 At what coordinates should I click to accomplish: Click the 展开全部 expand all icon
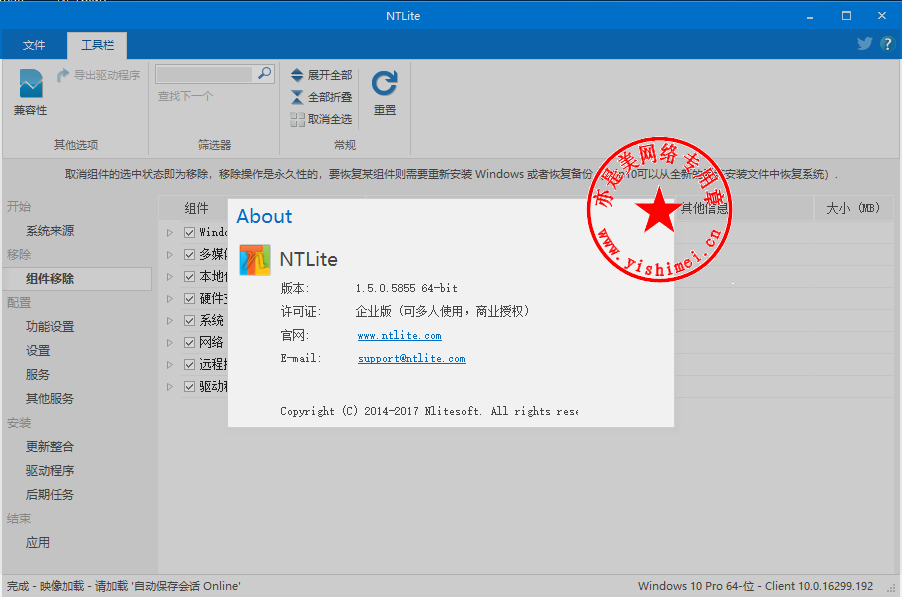point(297,75)
